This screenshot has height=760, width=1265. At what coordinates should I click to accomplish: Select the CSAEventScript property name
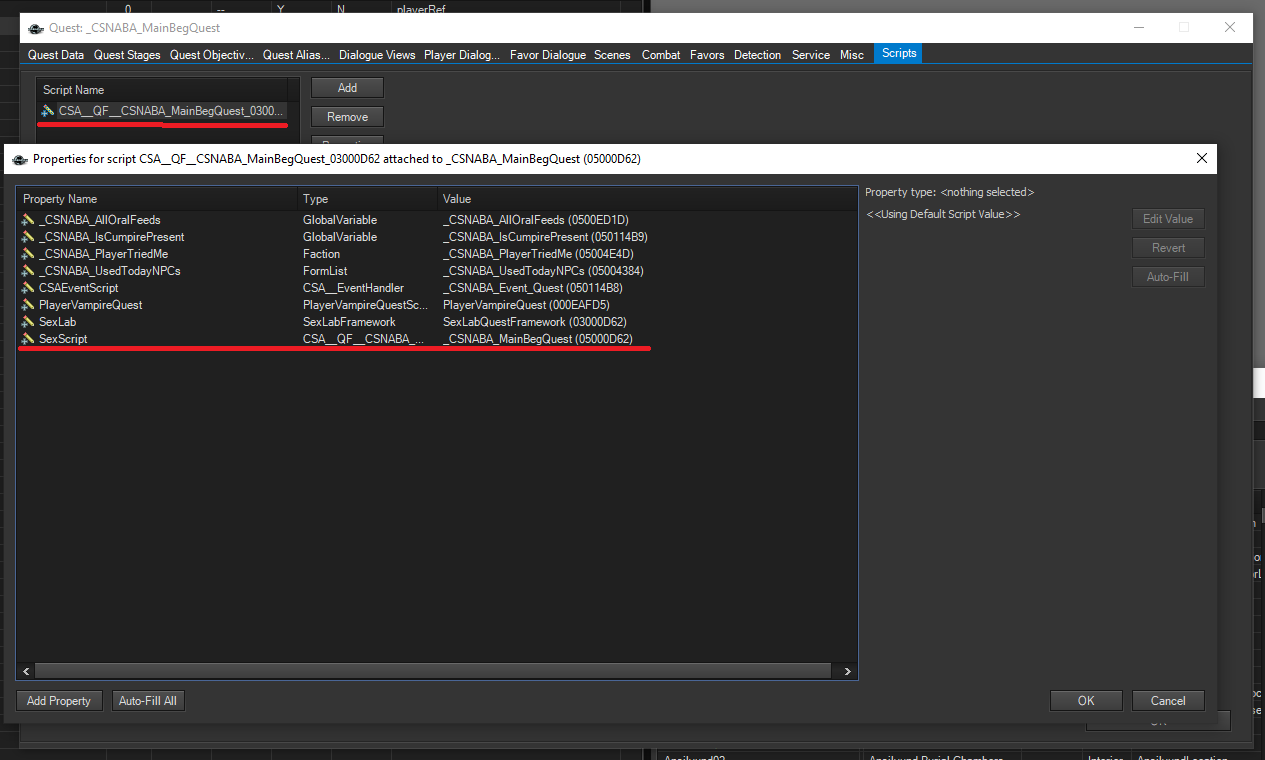click(x=78, y=288)
